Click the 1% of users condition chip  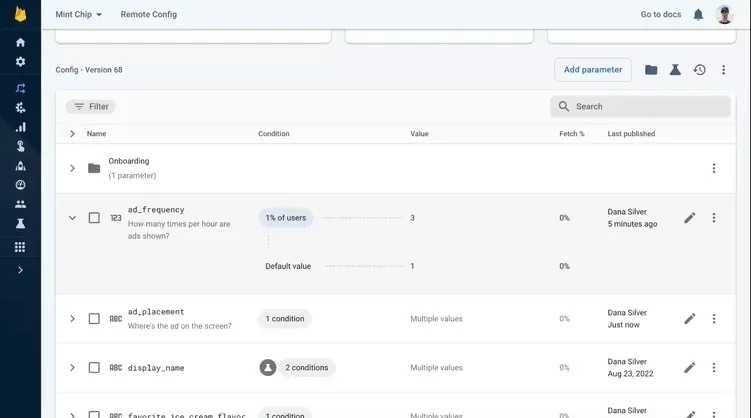click(285, 218)
